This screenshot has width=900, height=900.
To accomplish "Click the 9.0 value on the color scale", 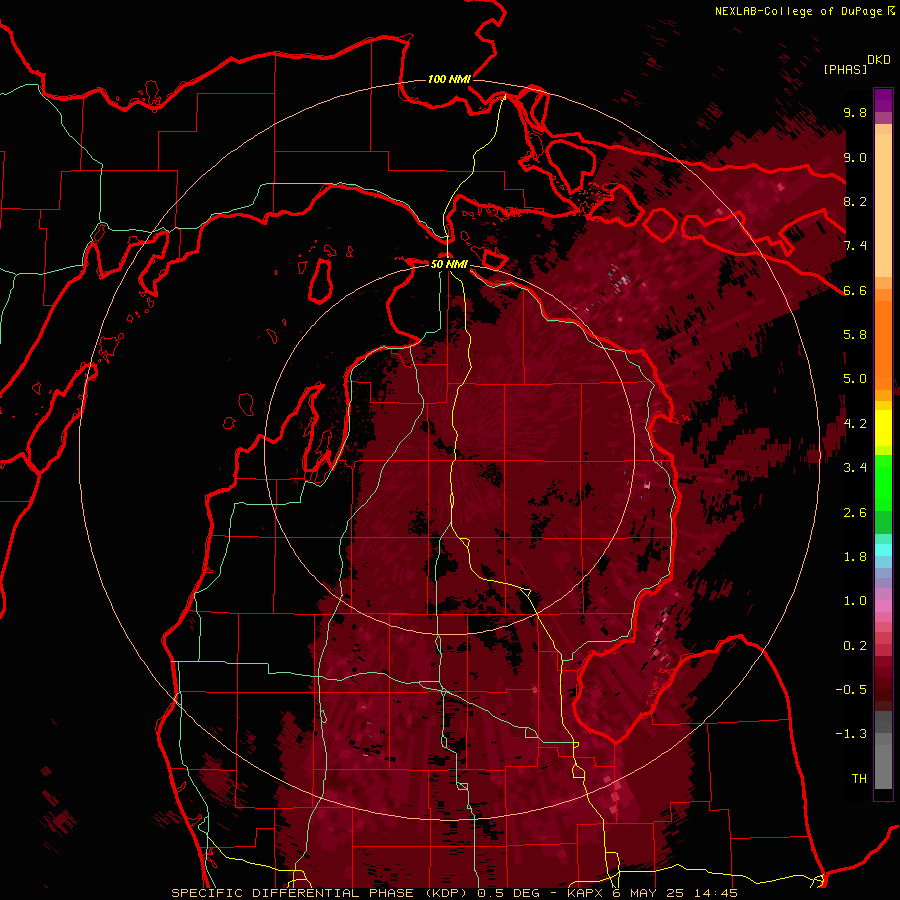I will coord(855,157).
